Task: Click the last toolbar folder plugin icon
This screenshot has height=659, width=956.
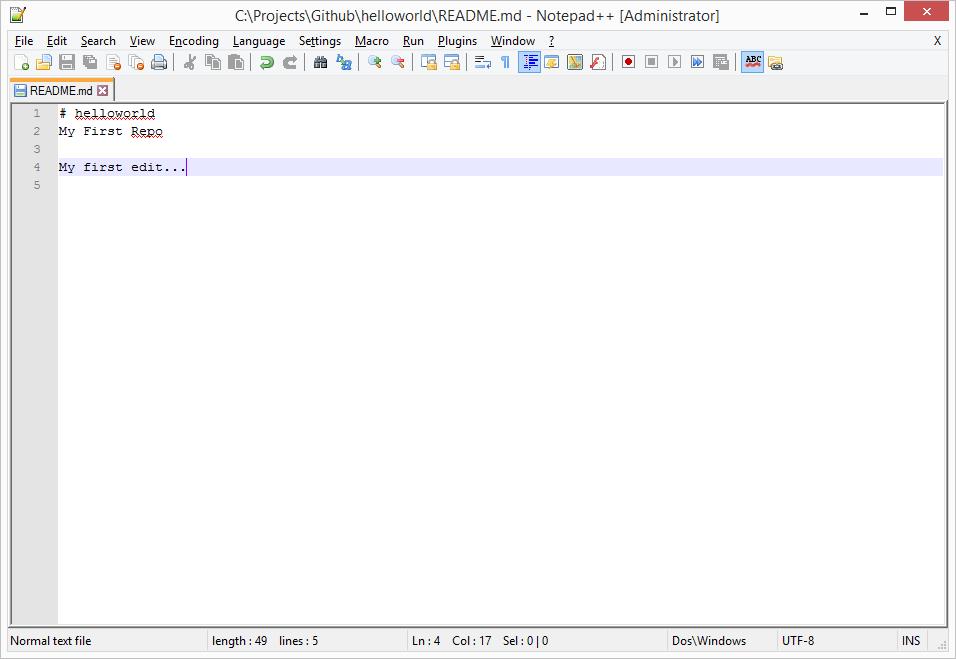Action: 776,62
